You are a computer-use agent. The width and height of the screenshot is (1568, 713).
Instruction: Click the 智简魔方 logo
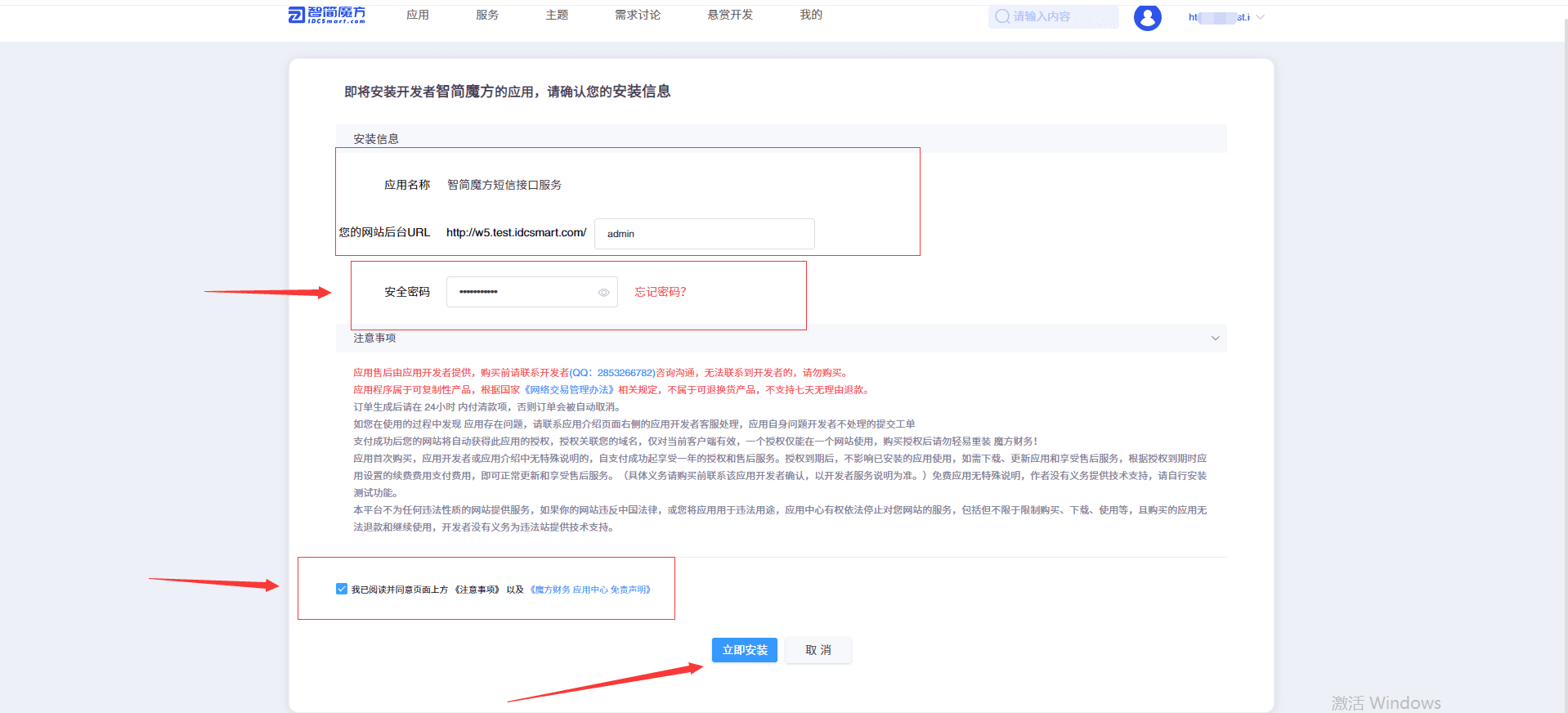pos(327,16)
